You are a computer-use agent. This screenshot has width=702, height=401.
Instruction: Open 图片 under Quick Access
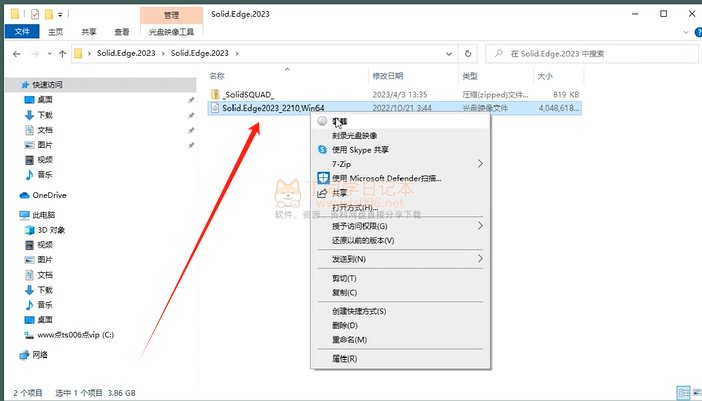(45, 145)
